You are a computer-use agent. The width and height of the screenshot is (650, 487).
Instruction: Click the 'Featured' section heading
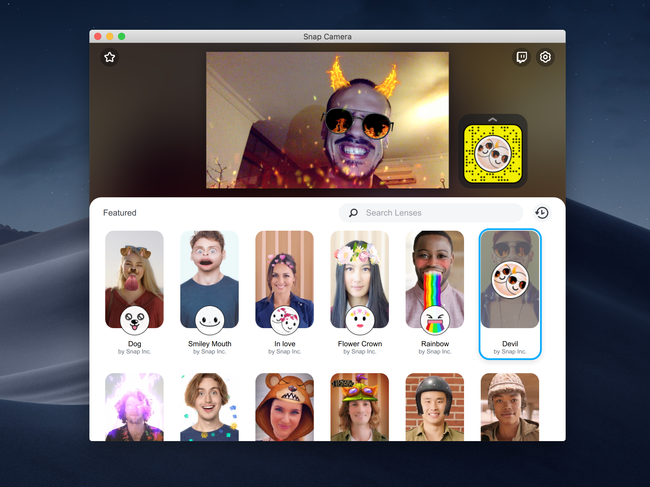click(120, 213)
